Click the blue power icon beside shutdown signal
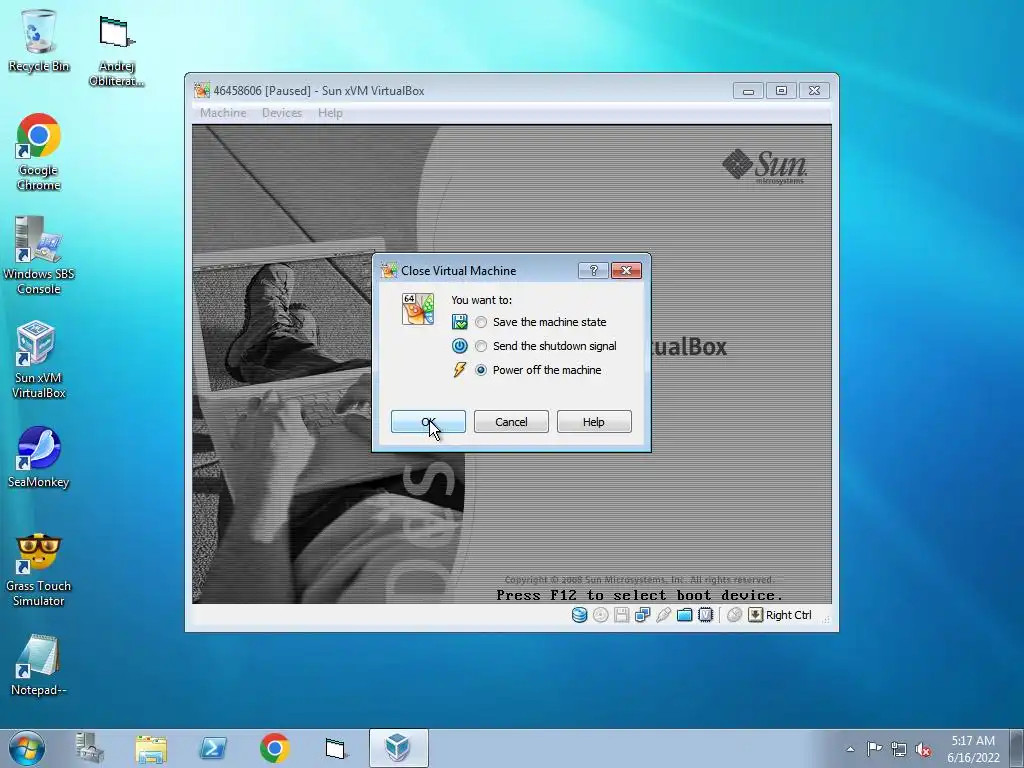Image resolution: width=1024 pixels, height=768 pixels. pos(460,346)
